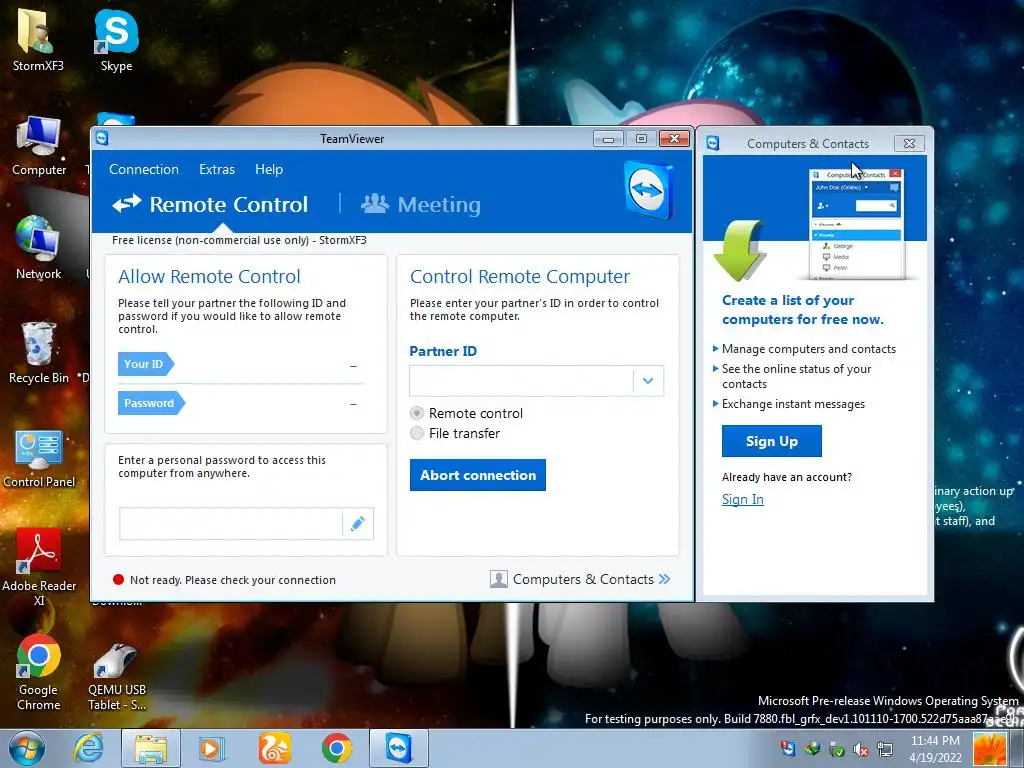Screen dimensions: 1024x768
Task: Click 'Not ready. Please check your connection' status
Action: coord(232,580)
